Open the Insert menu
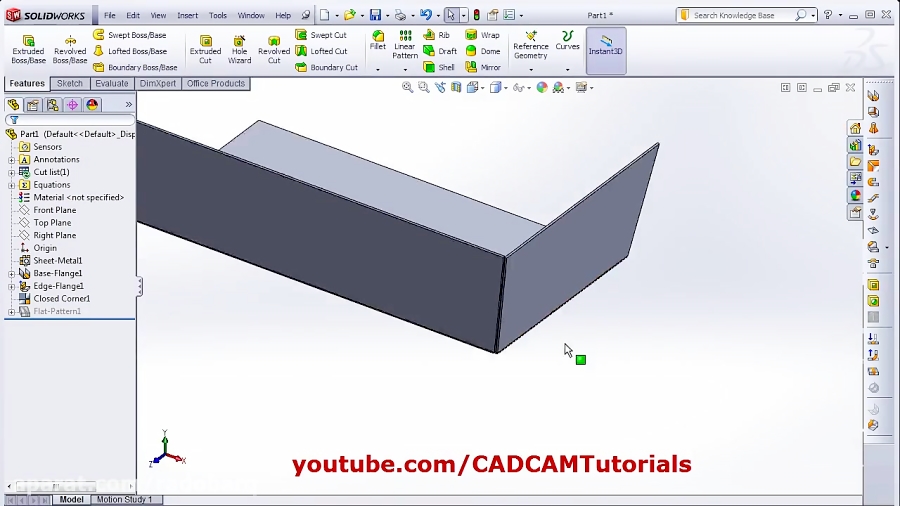This screenshot has height=506, width=900. tap(187, 15)
